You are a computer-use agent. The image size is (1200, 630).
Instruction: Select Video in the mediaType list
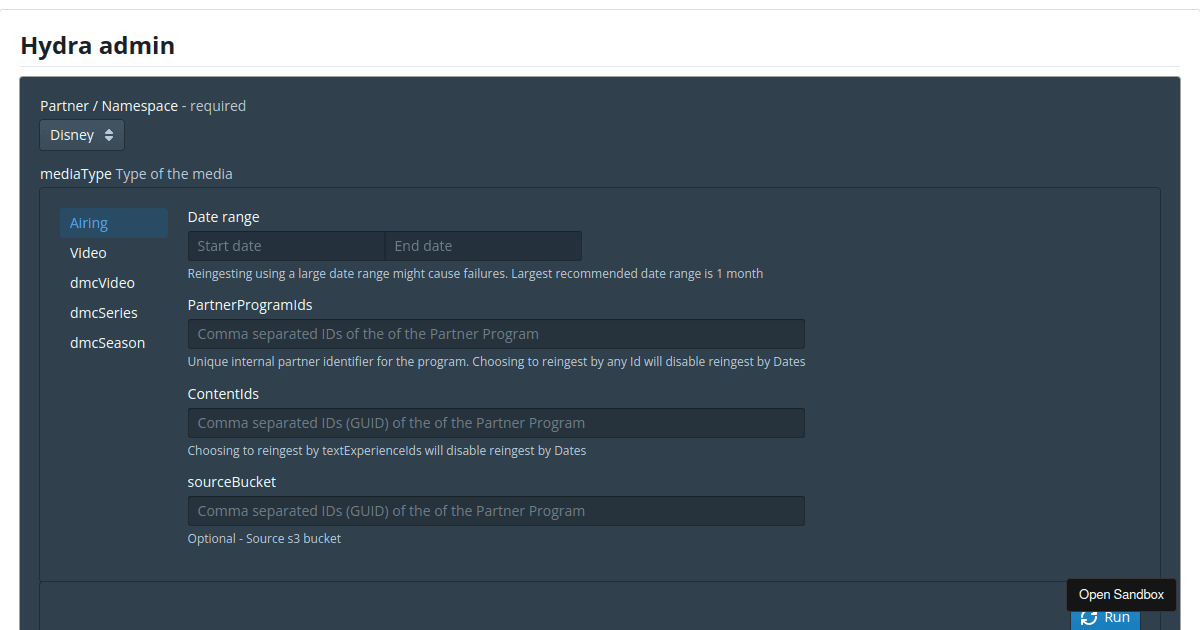point(88,252)
